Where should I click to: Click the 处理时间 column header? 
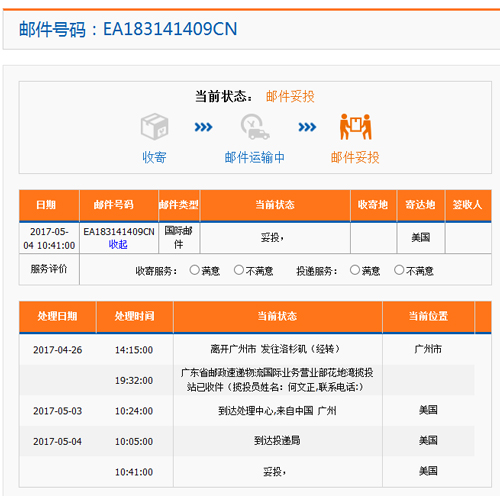click(x=135, y=316)
